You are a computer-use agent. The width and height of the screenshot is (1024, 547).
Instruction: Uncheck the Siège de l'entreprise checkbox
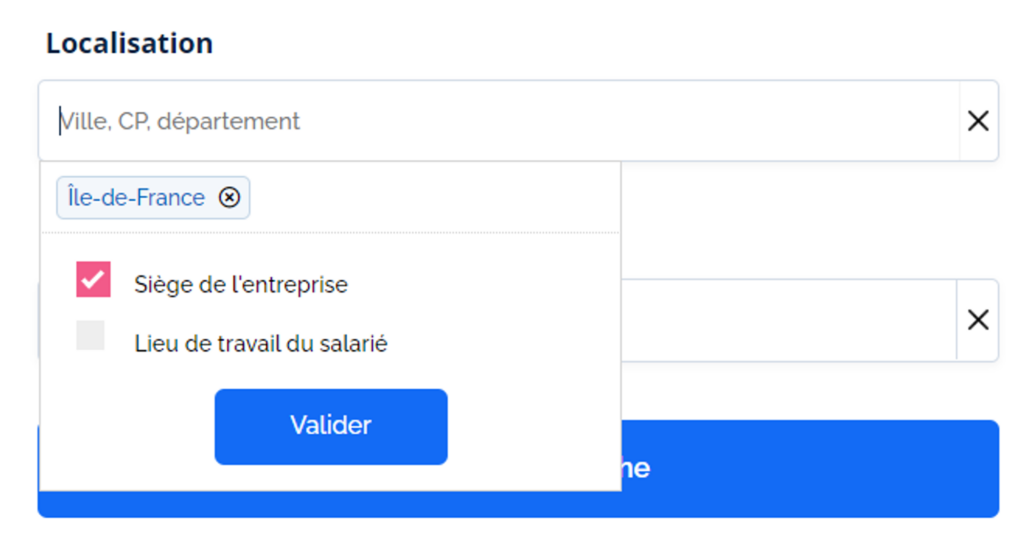pyautogui.click(x=93, y=280)
